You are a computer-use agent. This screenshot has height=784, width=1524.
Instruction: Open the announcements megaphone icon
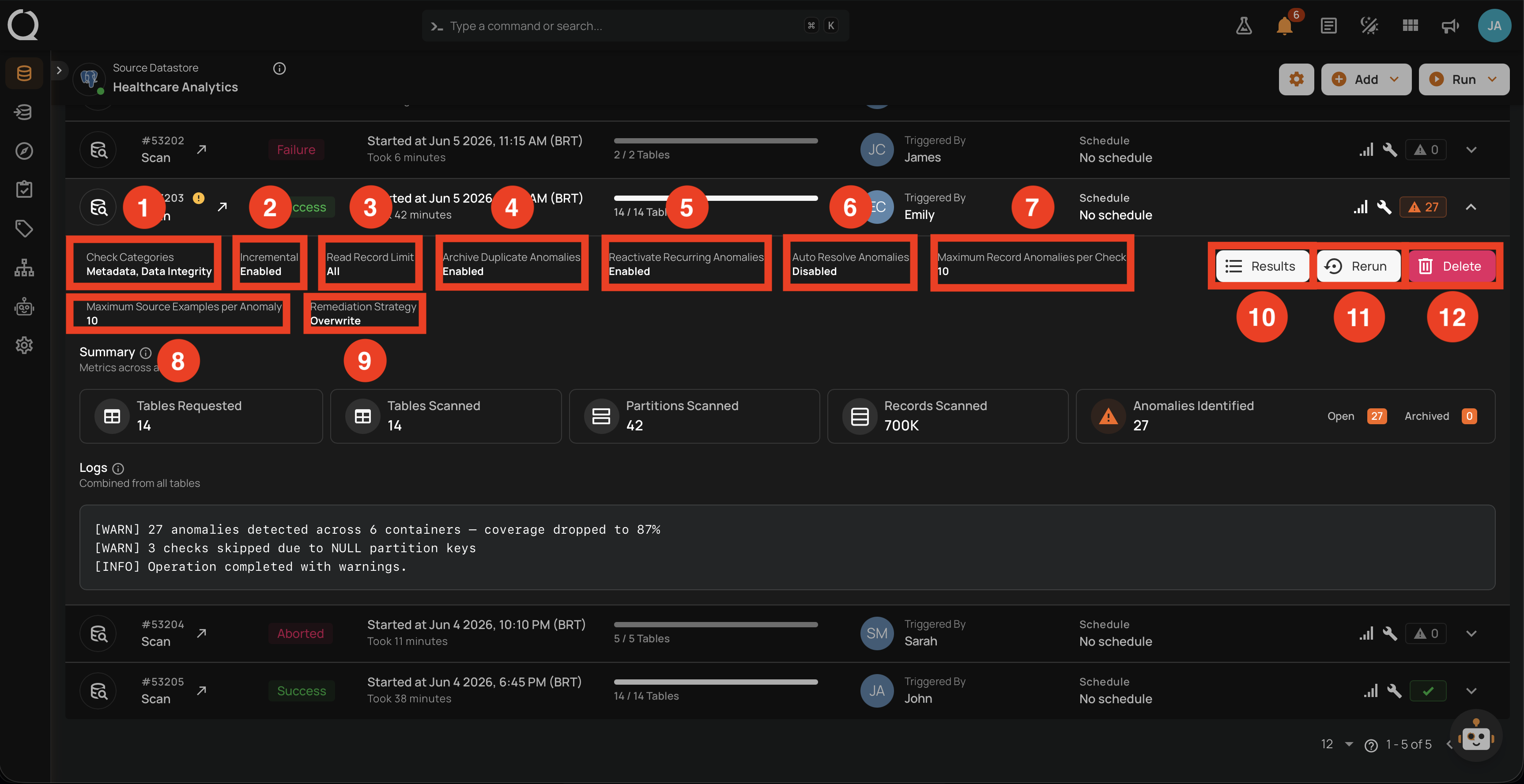[1450, 26]
